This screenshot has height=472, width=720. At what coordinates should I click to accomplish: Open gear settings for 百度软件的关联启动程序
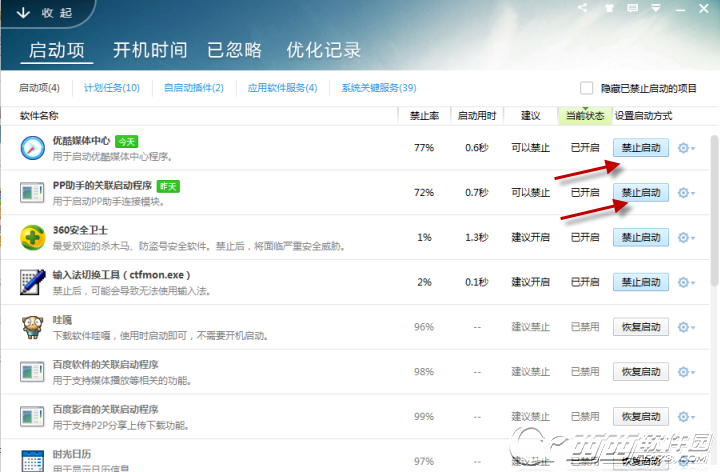tap(686, 372)
